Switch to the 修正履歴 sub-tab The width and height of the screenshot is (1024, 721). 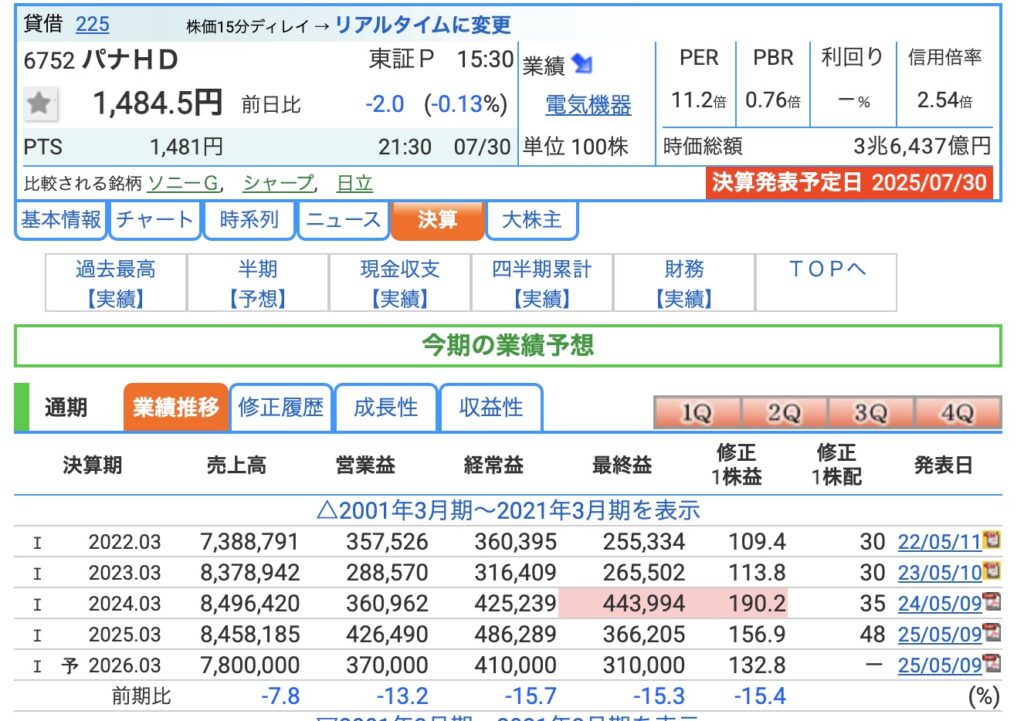tap(281, 408)
